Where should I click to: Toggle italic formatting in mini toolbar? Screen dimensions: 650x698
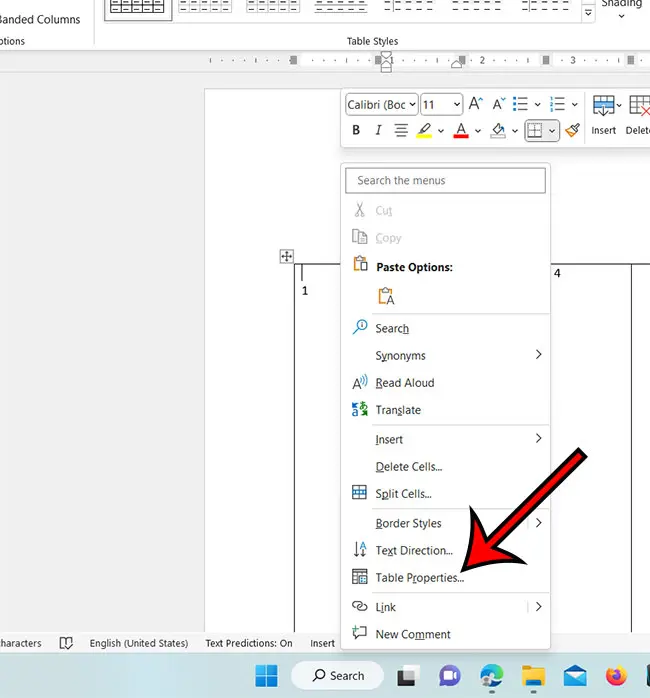pos(378,130)
